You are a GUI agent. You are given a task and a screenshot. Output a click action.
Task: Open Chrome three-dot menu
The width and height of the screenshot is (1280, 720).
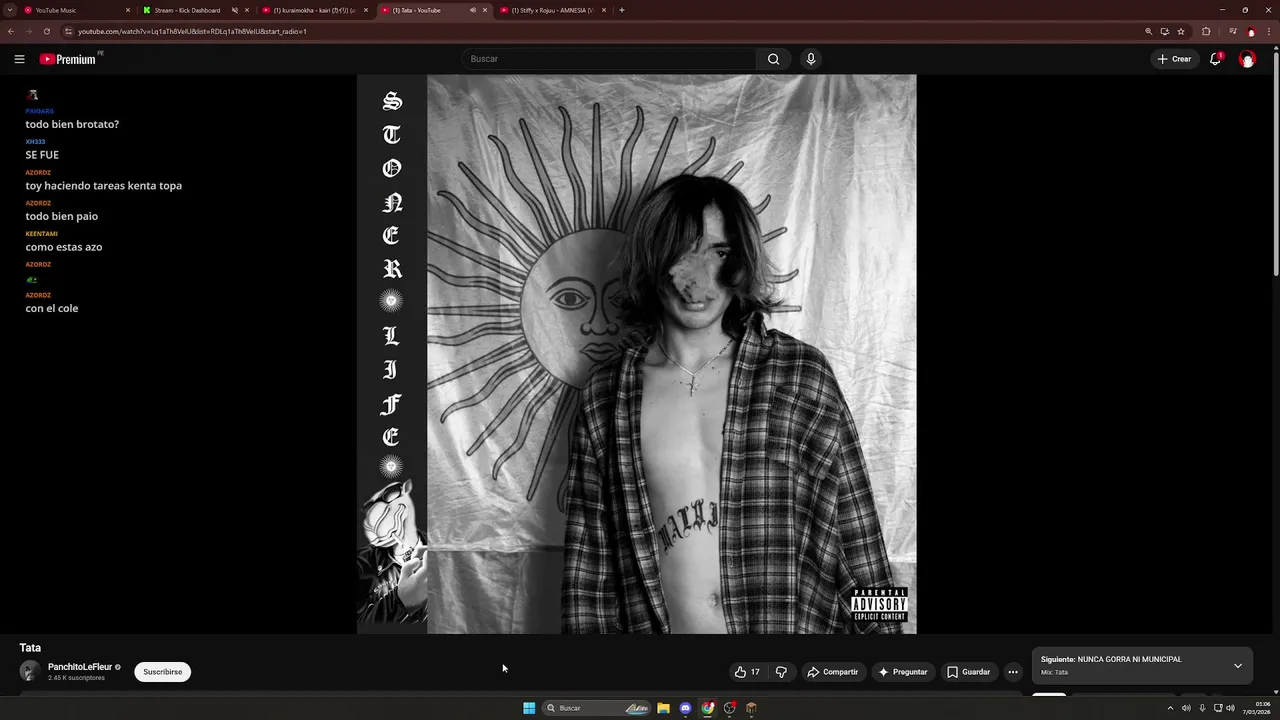pyautogui.click(x=1269, y=31)
